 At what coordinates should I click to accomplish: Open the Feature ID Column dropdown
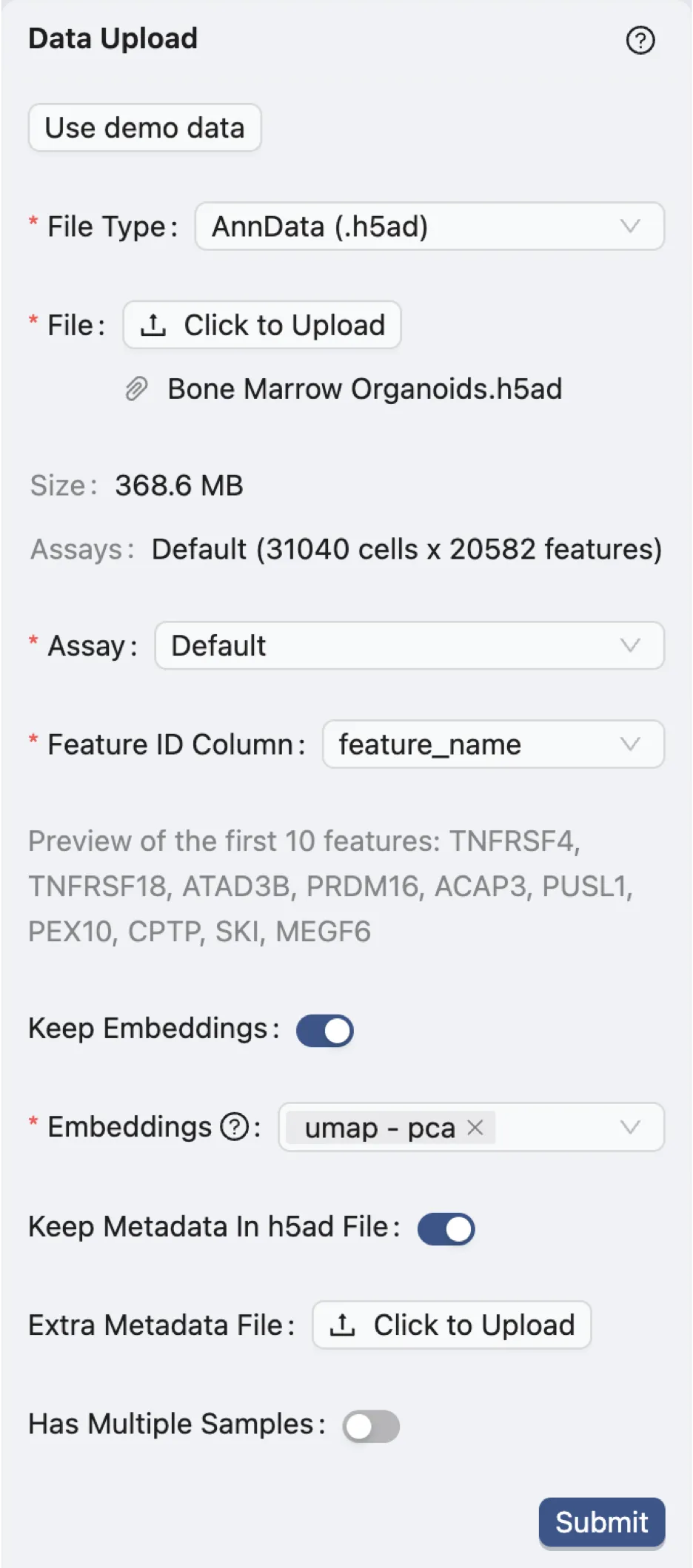tap(492, 744)
